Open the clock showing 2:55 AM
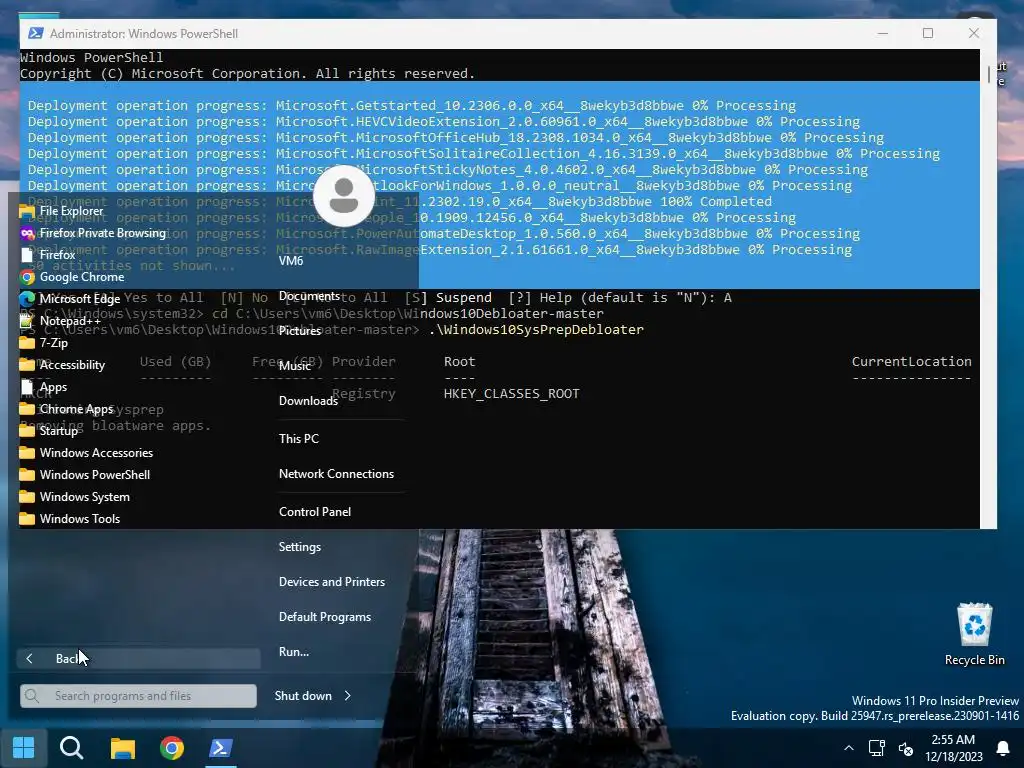The image size is (1024, 768). pyautogui.click(x=953, y=748)
